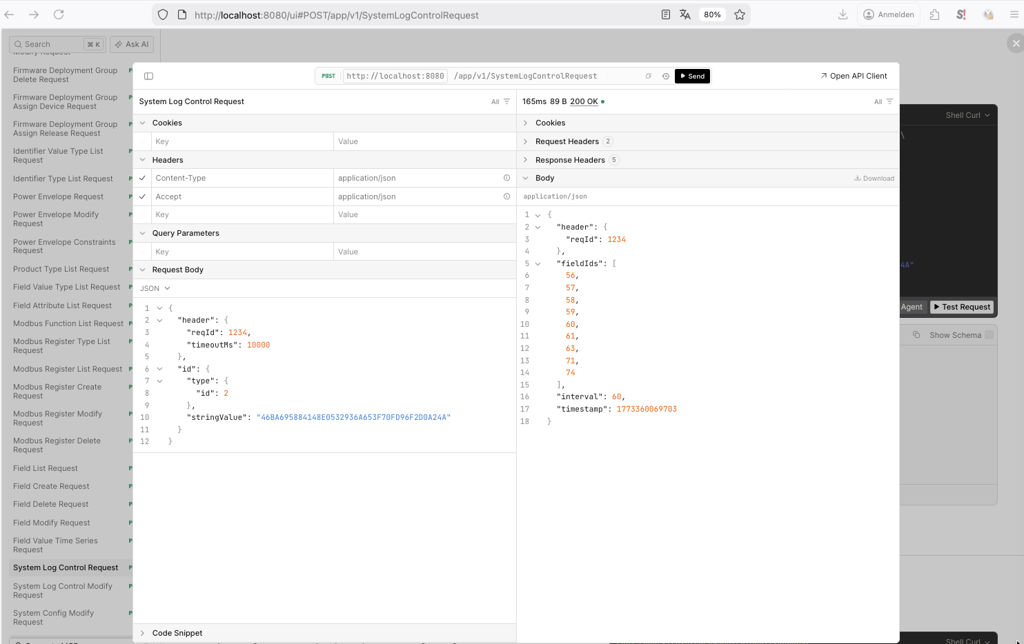Close the API client overlay
This screenshot has height=644, width=1024.
click(x=1016, y=44)
